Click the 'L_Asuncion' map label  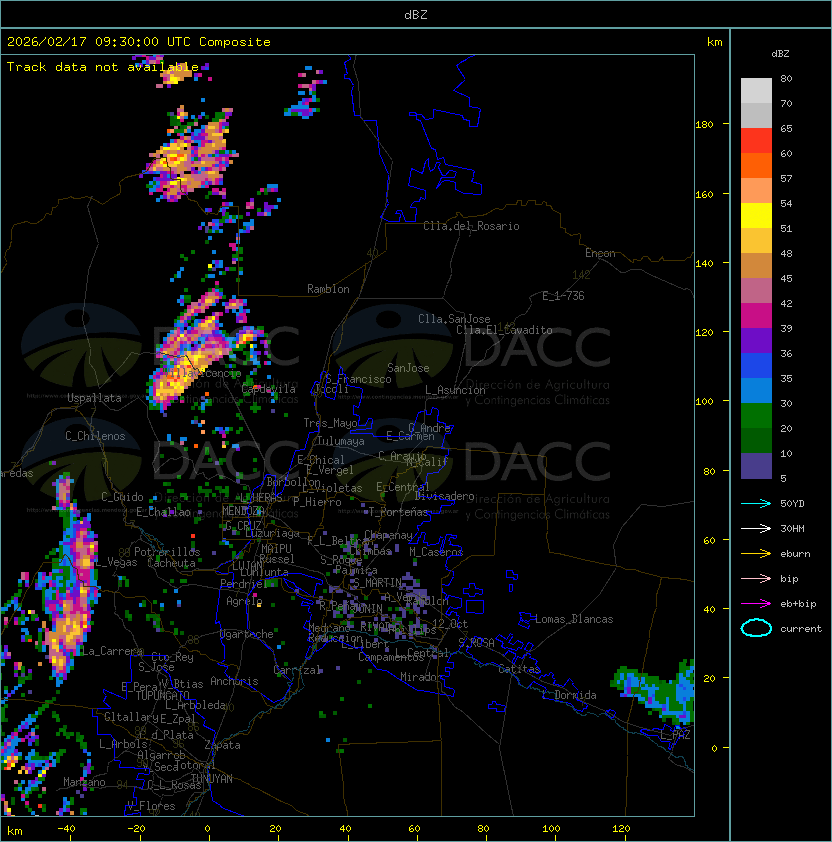click(455, 390)
